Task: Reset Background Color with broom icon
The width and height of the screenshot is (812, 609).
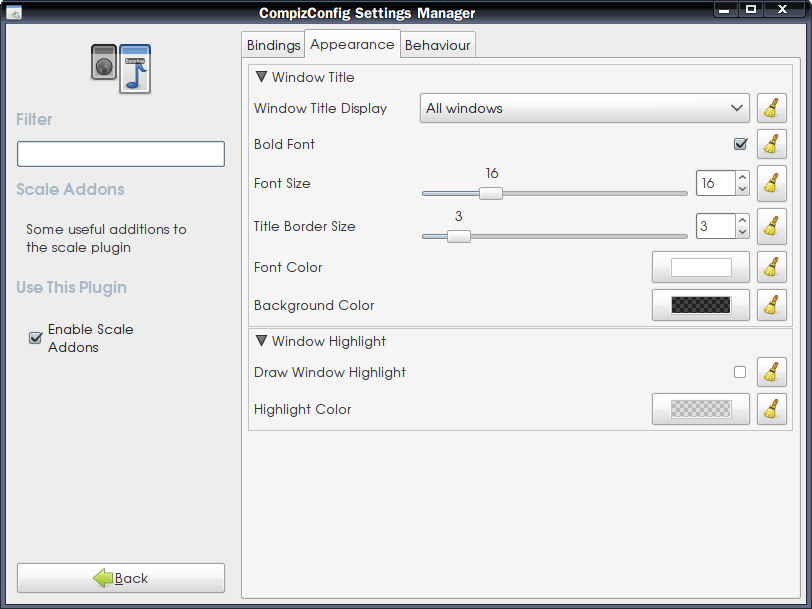Action: (772, 305)
